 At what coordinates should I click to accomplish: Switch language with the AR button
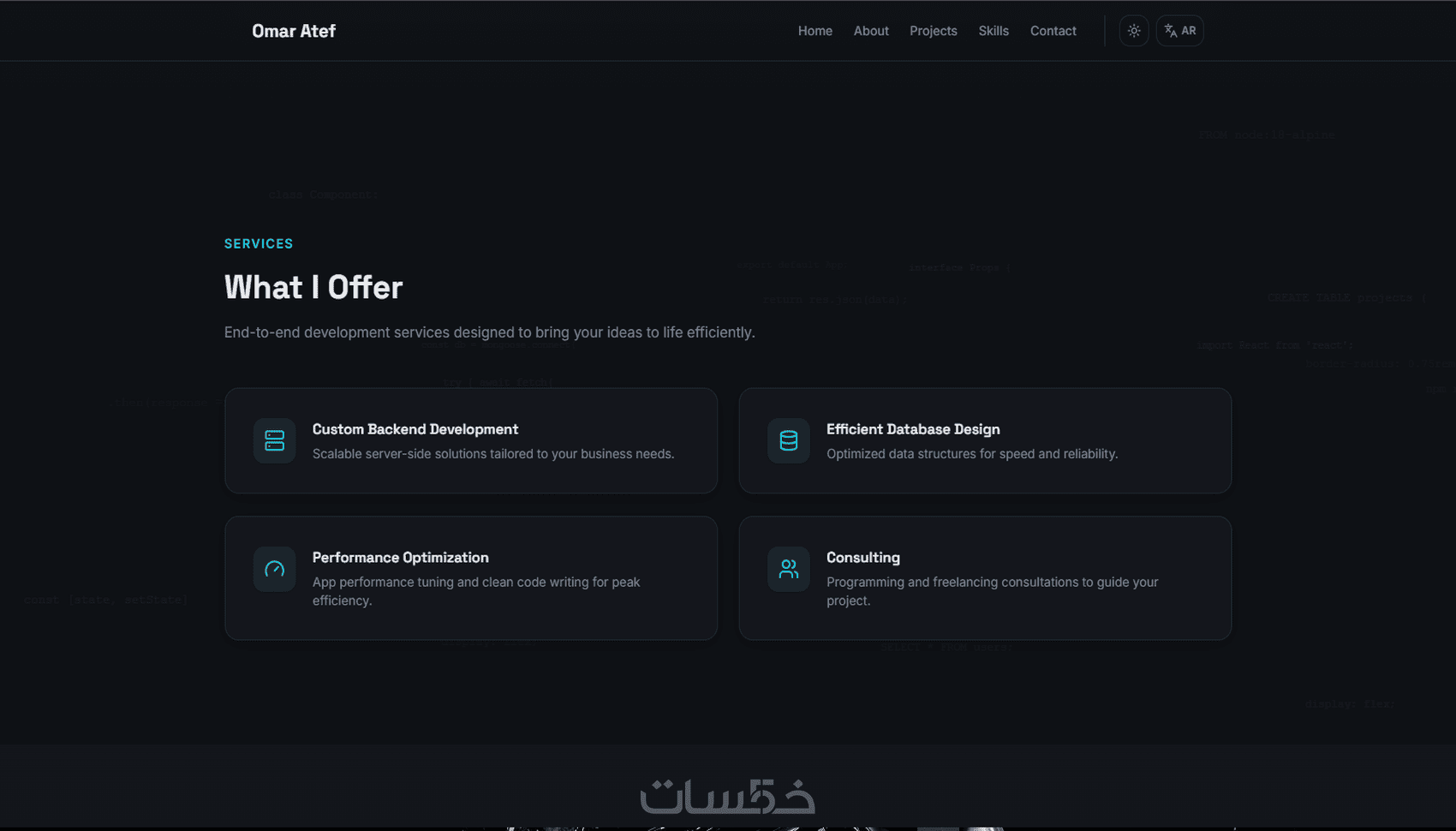[x=1179, y=31]
